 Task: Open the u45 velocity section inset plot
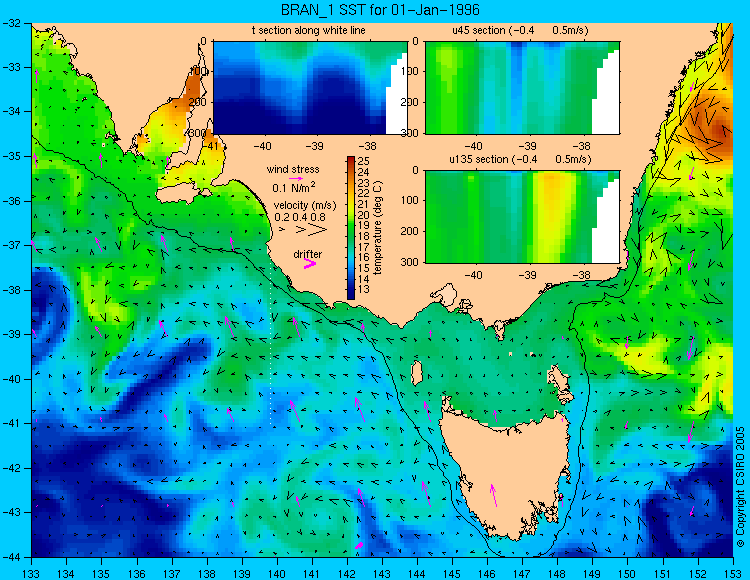click(x=522, y=88)
